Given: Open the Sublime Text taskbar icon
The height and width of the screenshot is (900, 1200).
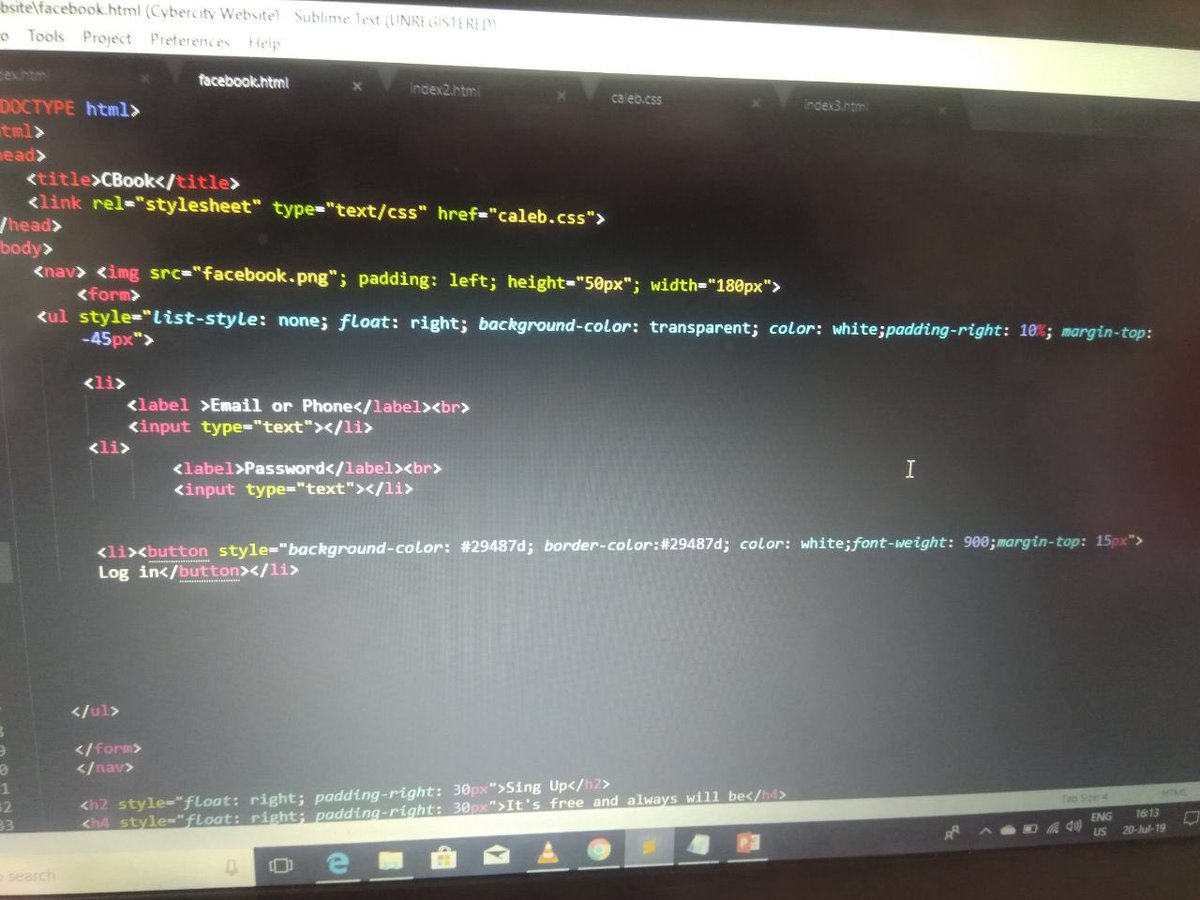Looking at the screenshot, I should tap(650, 847).
